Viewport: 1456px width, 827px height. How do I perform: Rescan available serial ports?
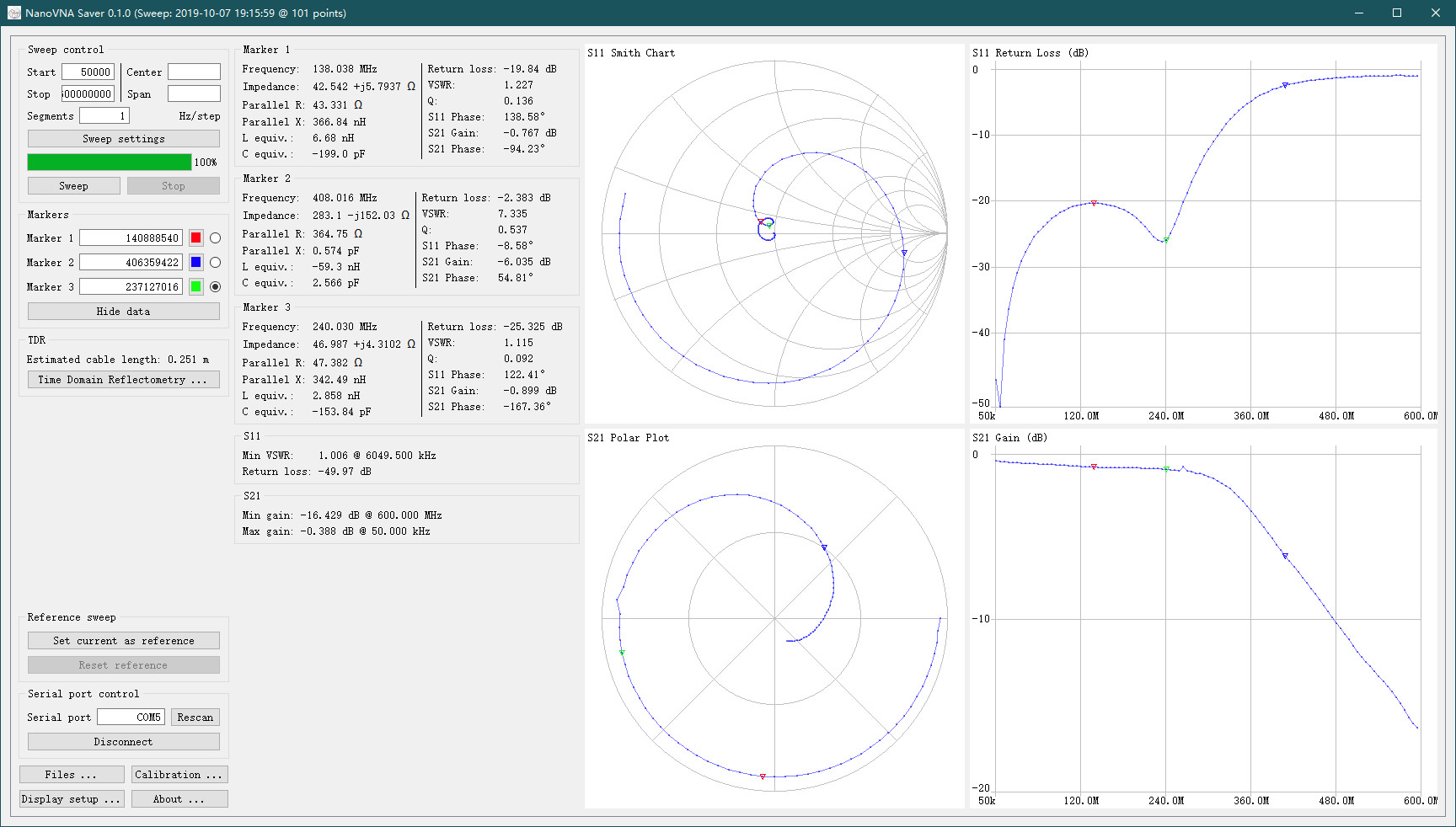click(195, 718)
